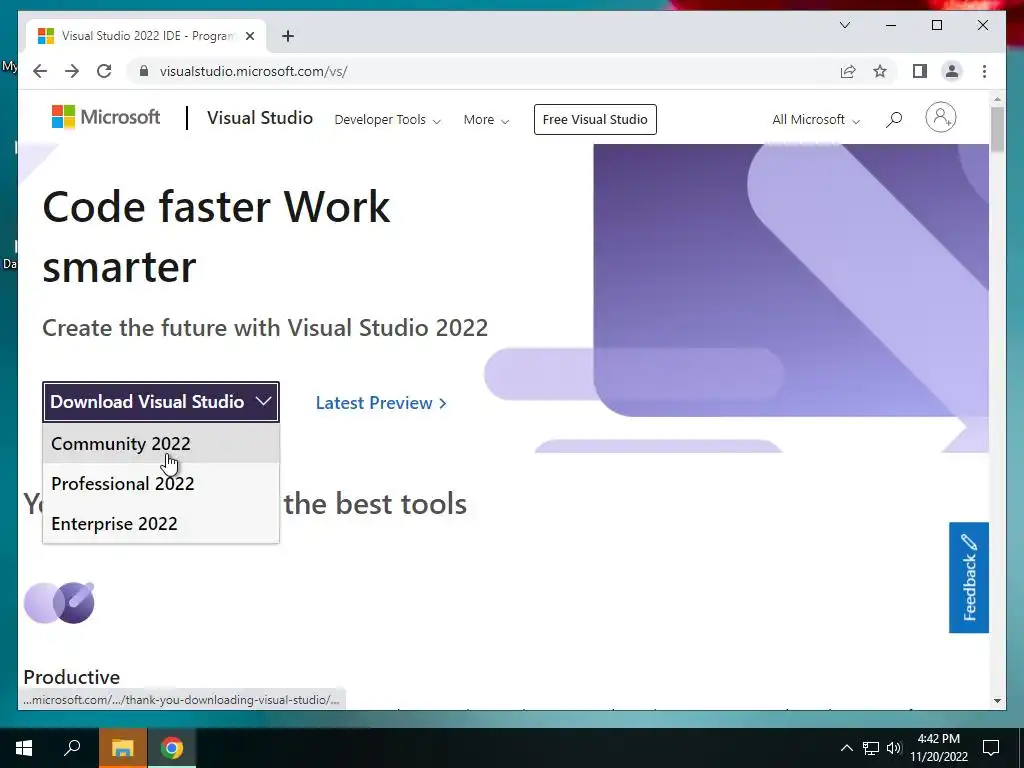Expand the Developer Tools menu
The image size is (1024, 768).
[x=387, y=120]
